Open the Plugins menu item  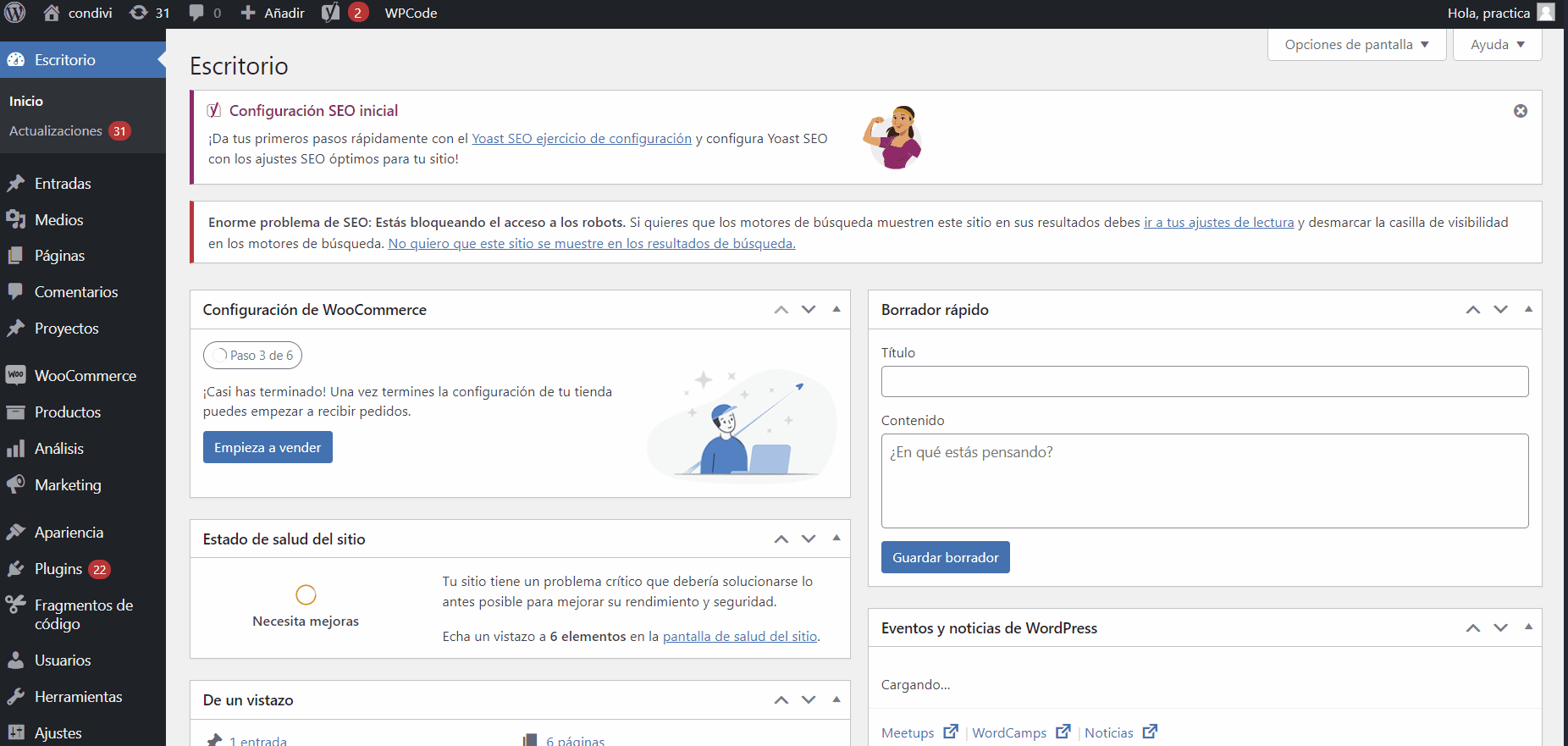tap(58, 569)
